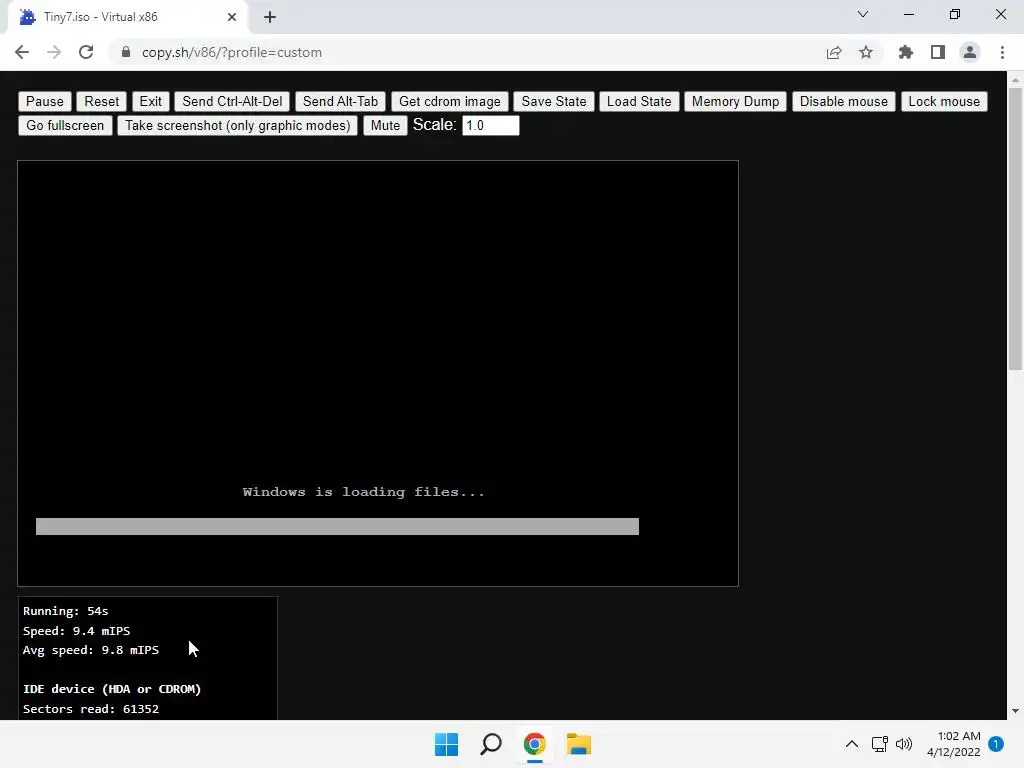The width and height of the screenshot is (1024, 768).
Task: Open the notification badge icon
Action: (996, 744)
